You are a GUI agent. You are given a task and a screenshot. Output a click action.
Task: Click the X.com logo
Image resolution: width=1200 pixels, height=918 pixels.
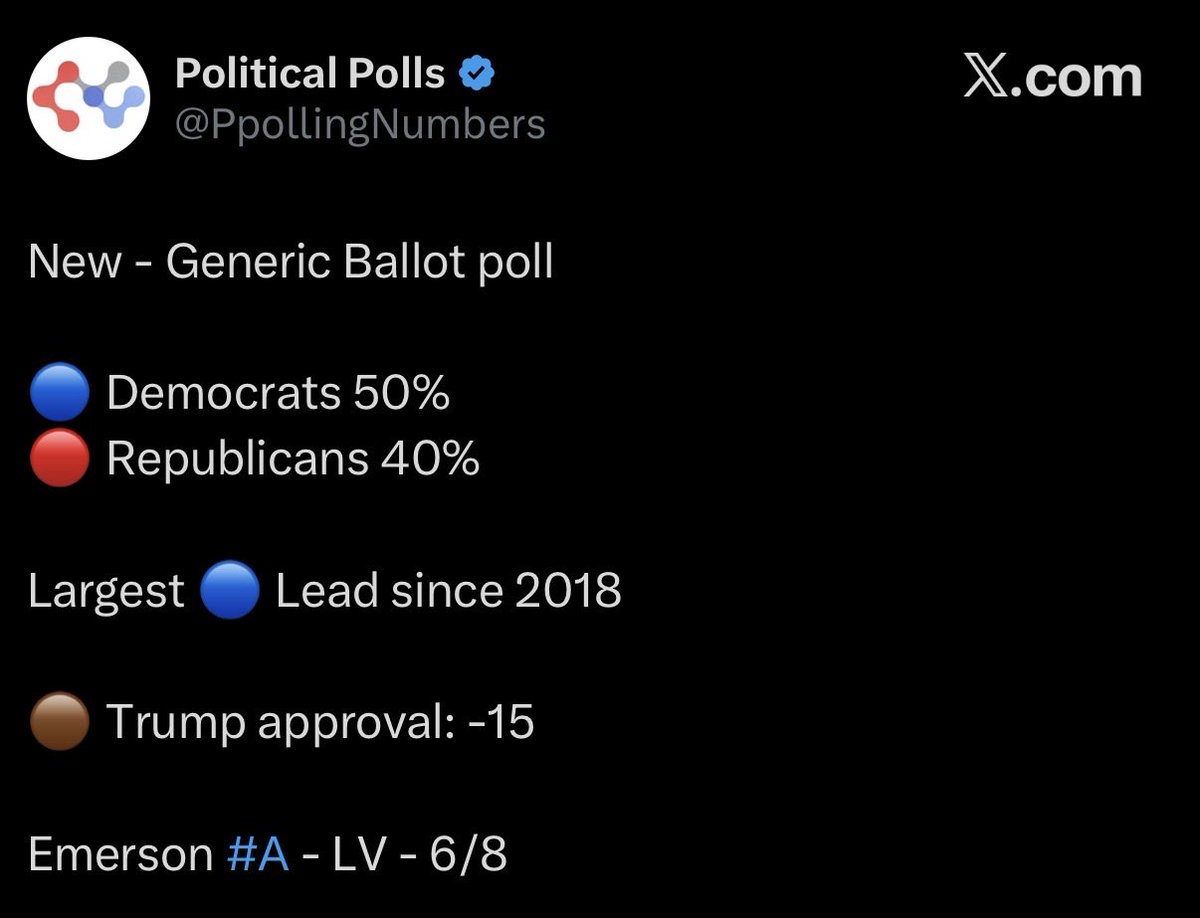click(x=1052, y=77)
